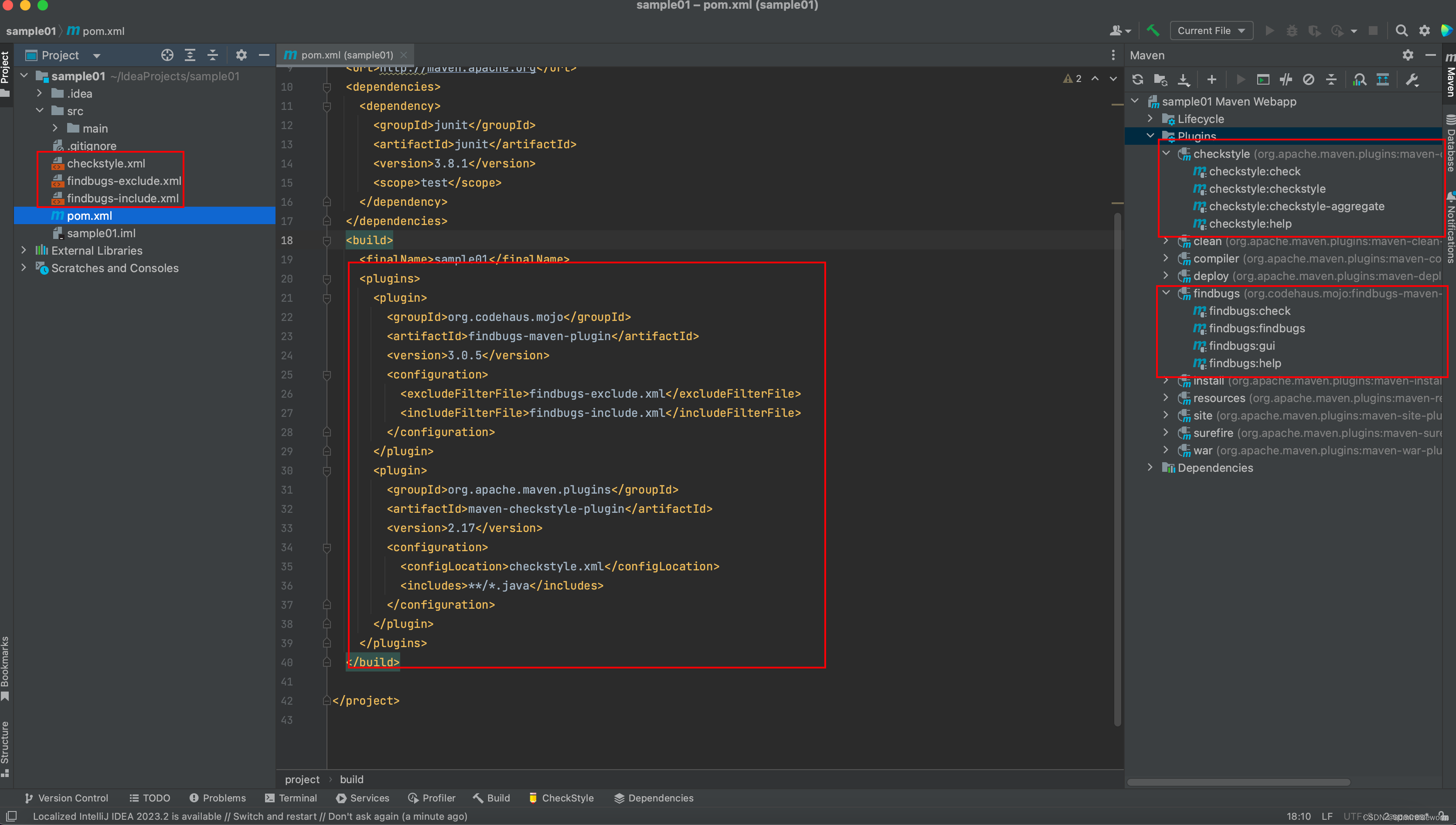Image resolution: width=1456 pixels, height=825 pixels.
Task: Expand the surefire plugin node
Action: [1166, 432]
